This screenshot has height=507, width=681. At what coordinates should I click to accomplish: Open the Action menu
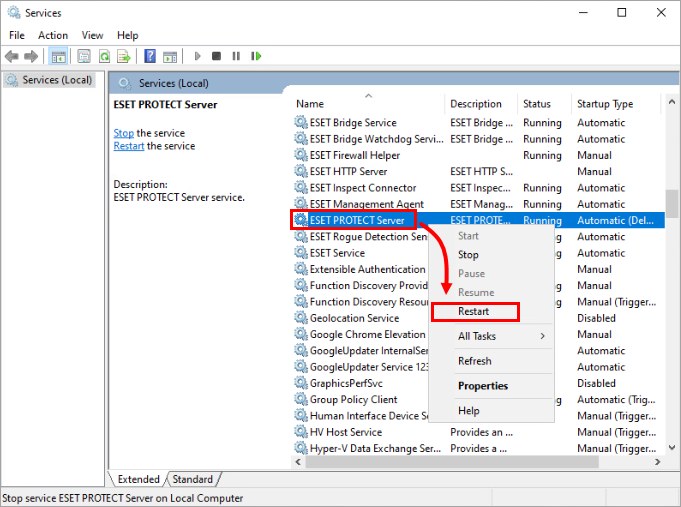(53, 35)
